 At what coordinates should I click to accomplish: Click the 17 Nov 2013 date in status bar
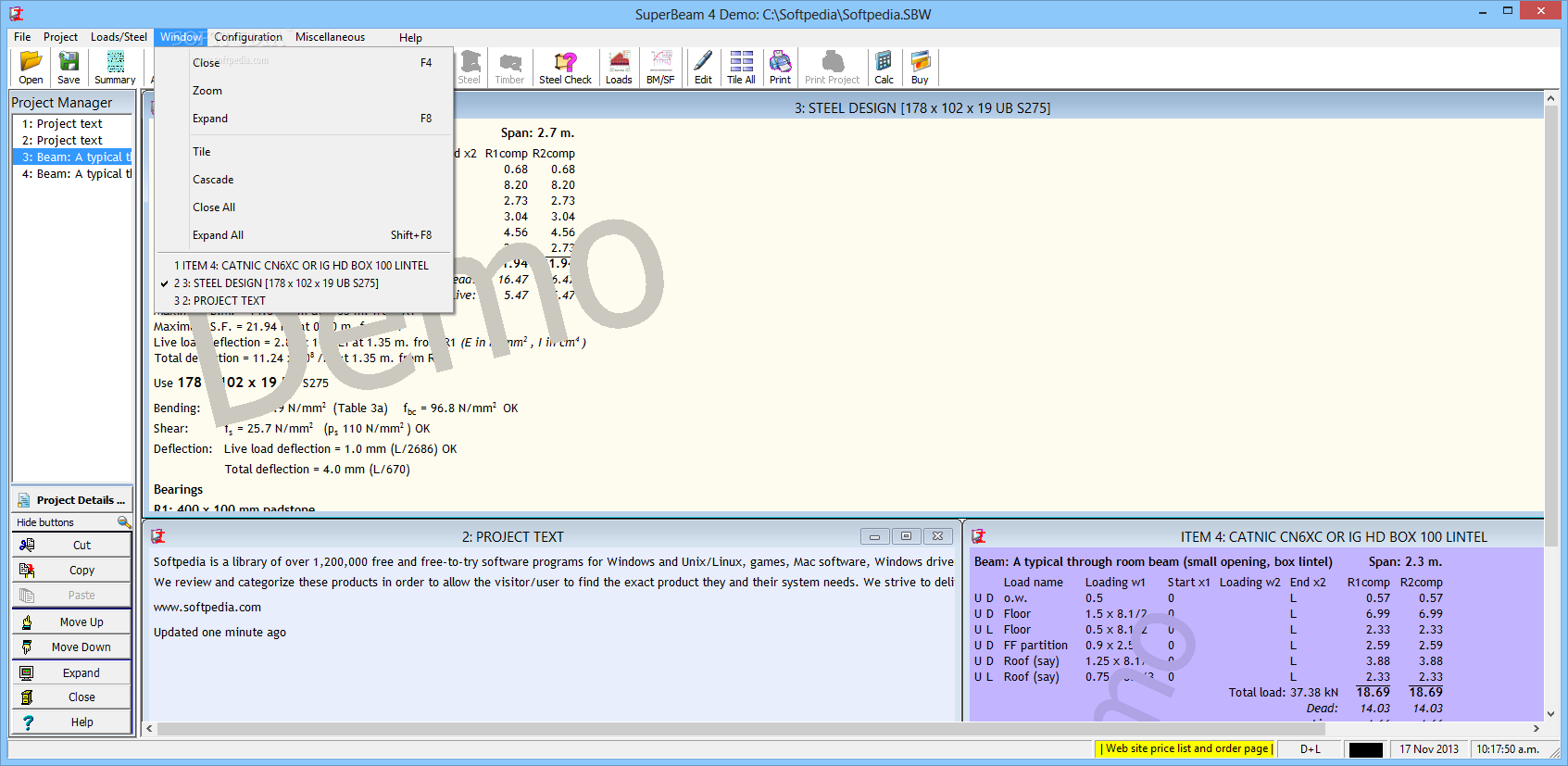1428,749
